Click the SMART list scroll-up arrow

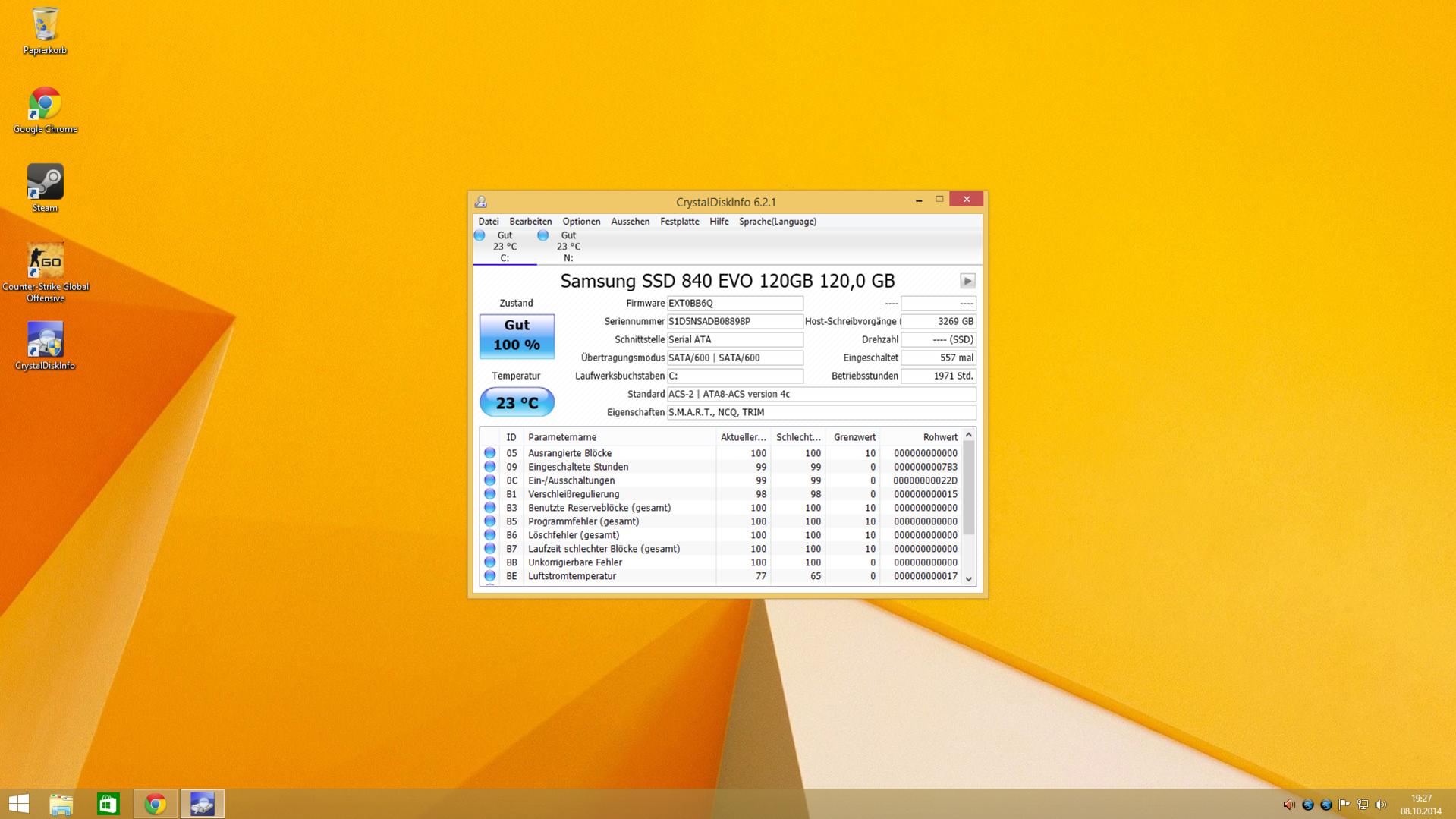pos(968,435)
